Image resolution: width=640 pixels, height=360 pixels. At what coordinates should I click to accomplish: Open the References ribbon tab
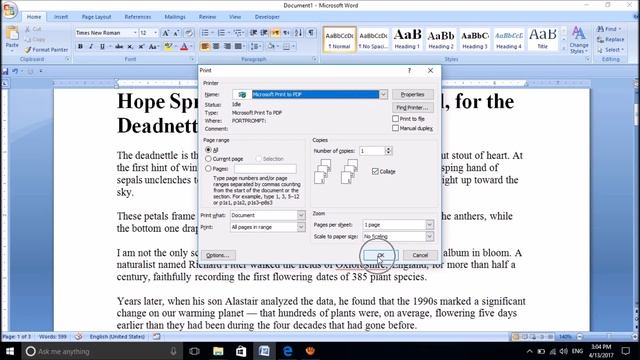[138, 17]
